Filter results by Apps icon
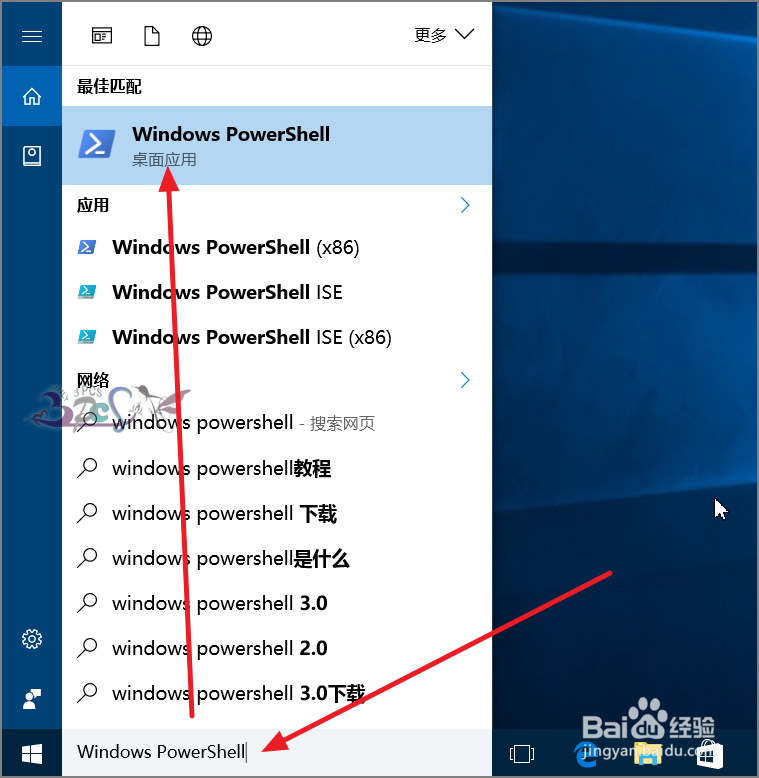This screenshot has height=778, width=759. [x=102, y=36]
